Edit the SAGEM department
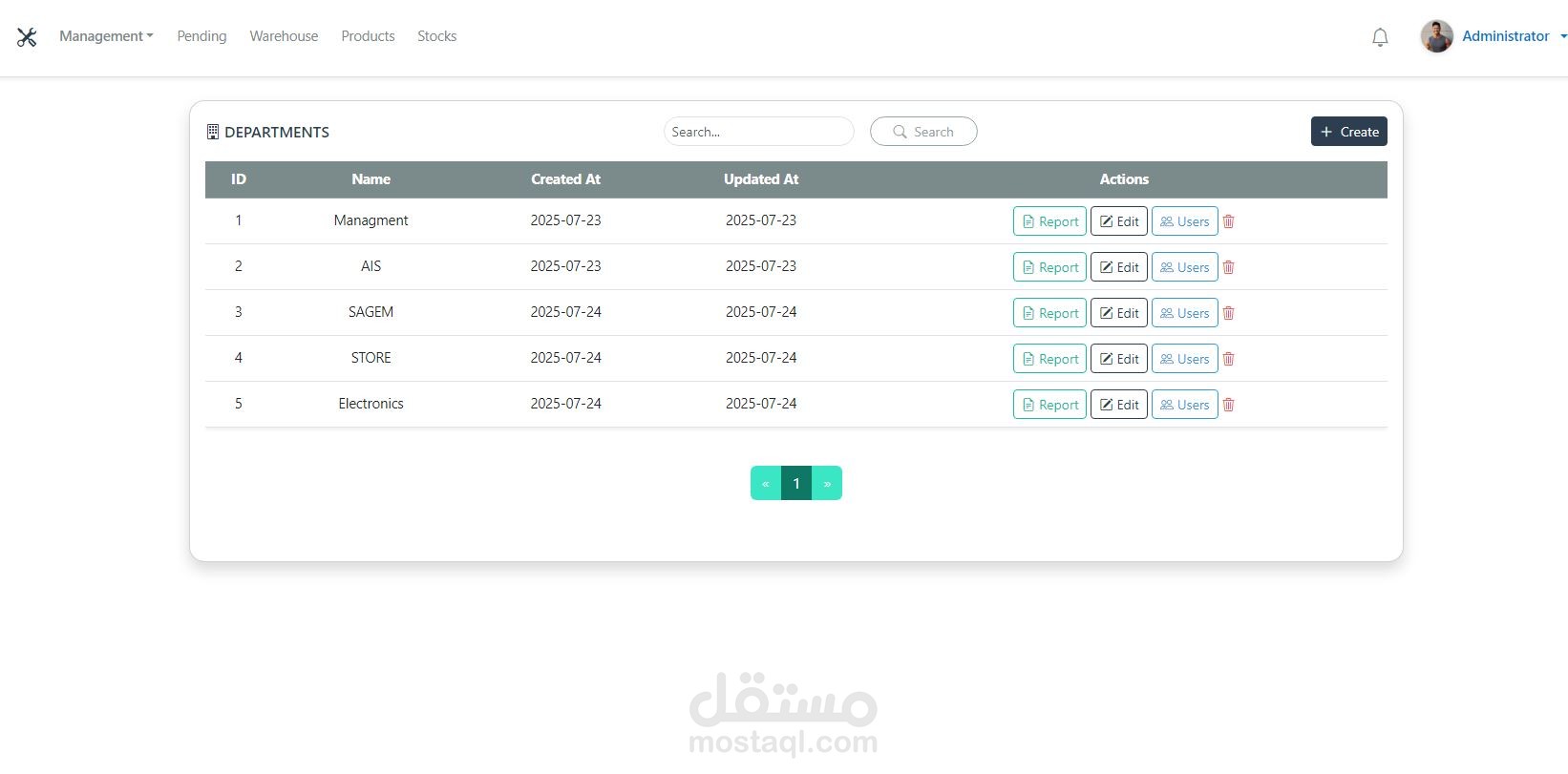The width and height of the screenshot is (1568, 774). pyautogui.click(x=1119, y=313)
